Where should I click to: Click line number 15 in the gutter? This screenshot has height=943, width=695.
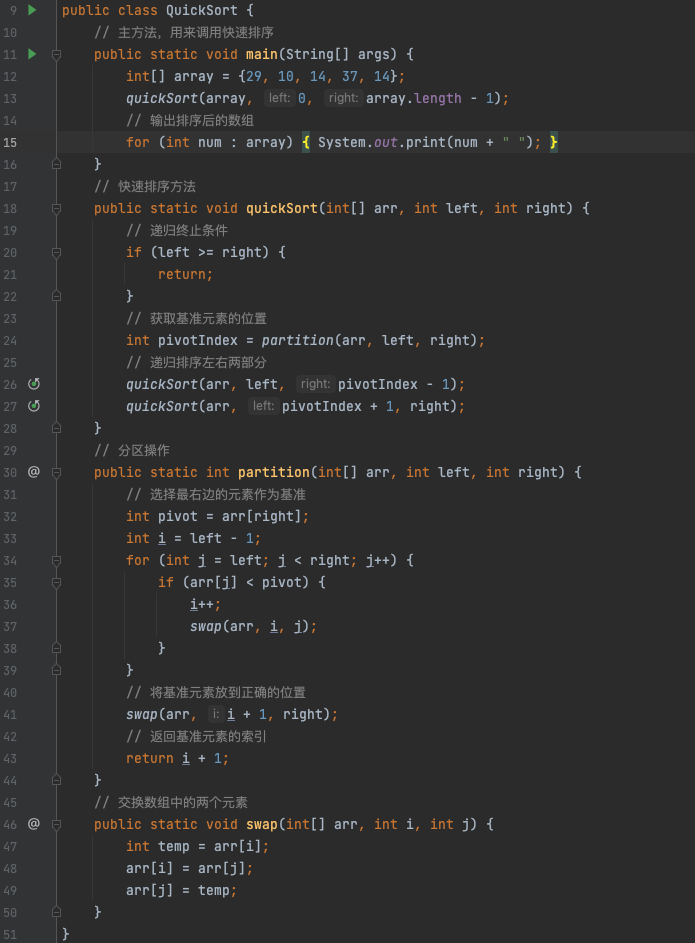point(10,143)
